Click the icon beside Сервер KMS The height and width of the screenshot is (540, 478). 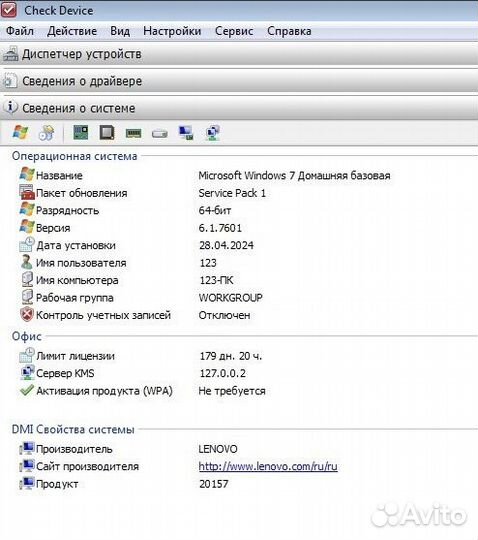27,372
